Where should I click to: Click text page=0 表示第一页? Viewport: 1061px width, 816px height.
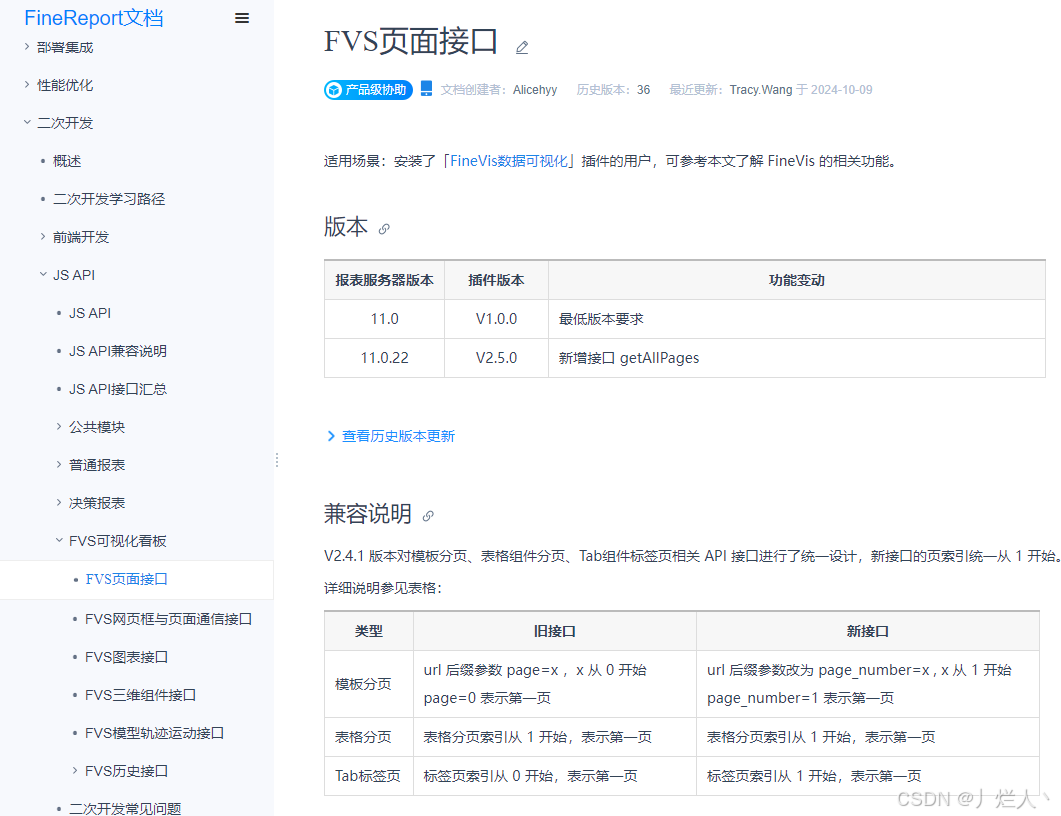click(487, 698)
